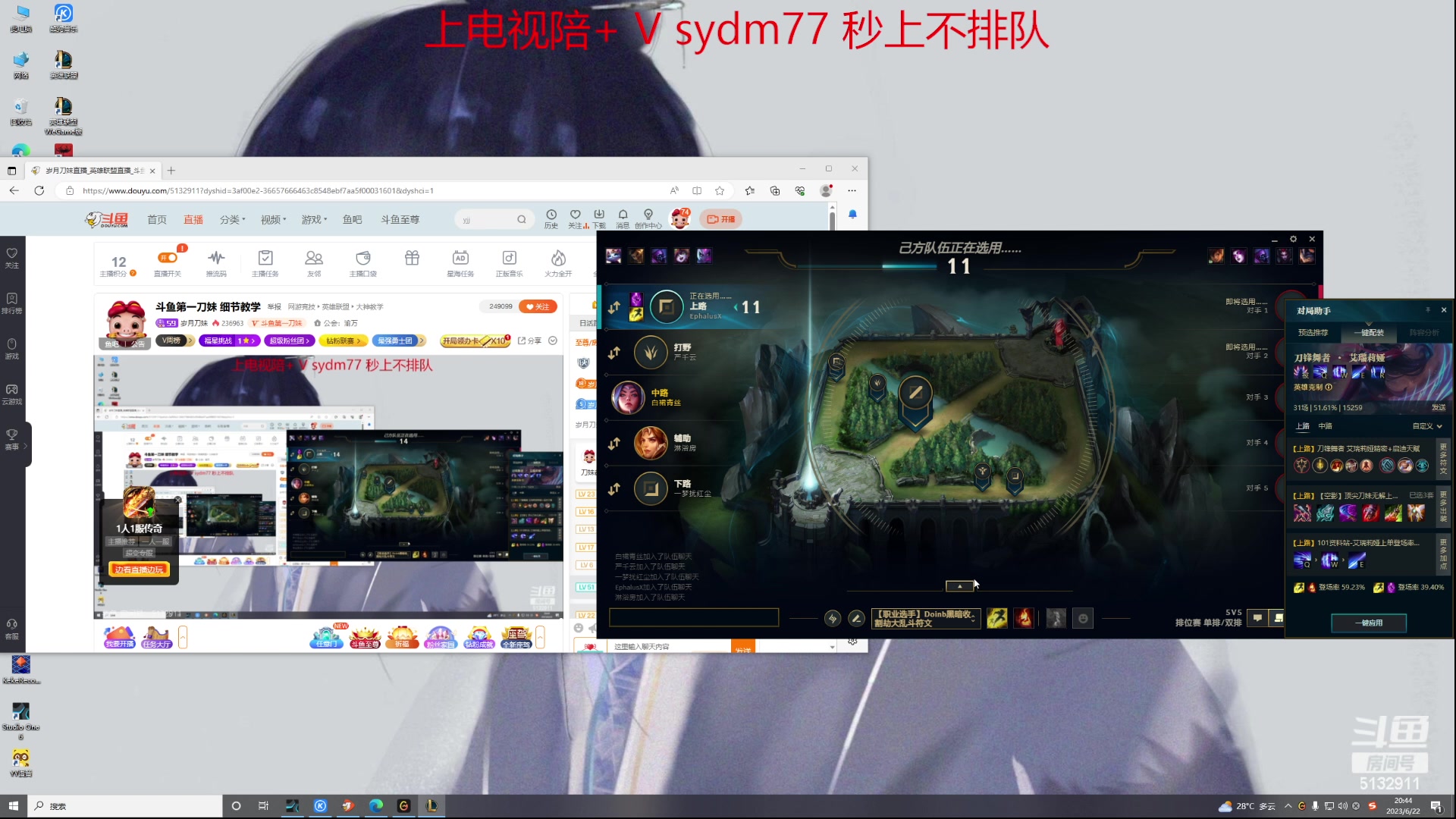
Task: Toggle pin on 对局助手 panel
Action: [1427, 310]
